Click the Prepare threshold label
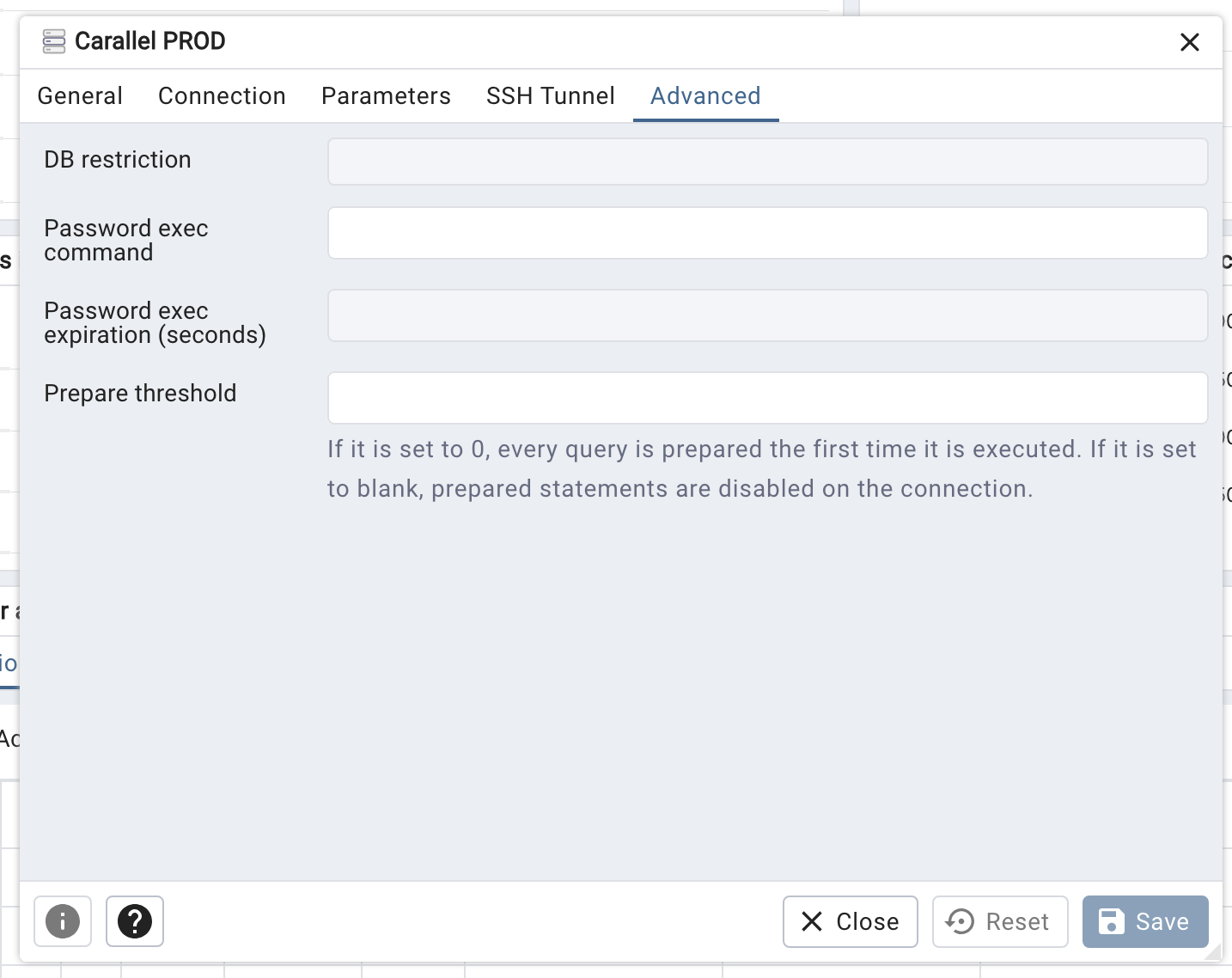This screenshot has height=978, width=1232. point(140,394)
